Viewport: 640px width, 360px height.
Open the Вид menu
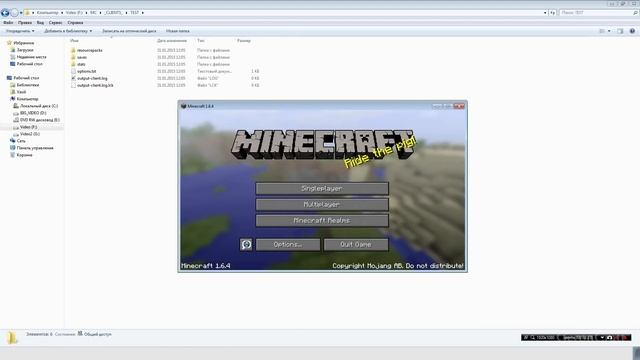[40, 23]
